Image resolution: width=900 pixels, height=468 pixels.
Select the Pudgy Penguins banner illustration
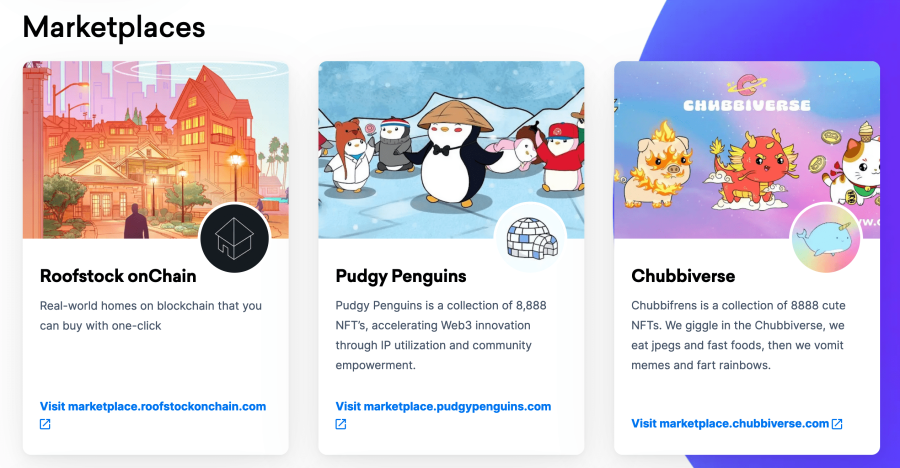pyautogui.click(x=451, y=150)
